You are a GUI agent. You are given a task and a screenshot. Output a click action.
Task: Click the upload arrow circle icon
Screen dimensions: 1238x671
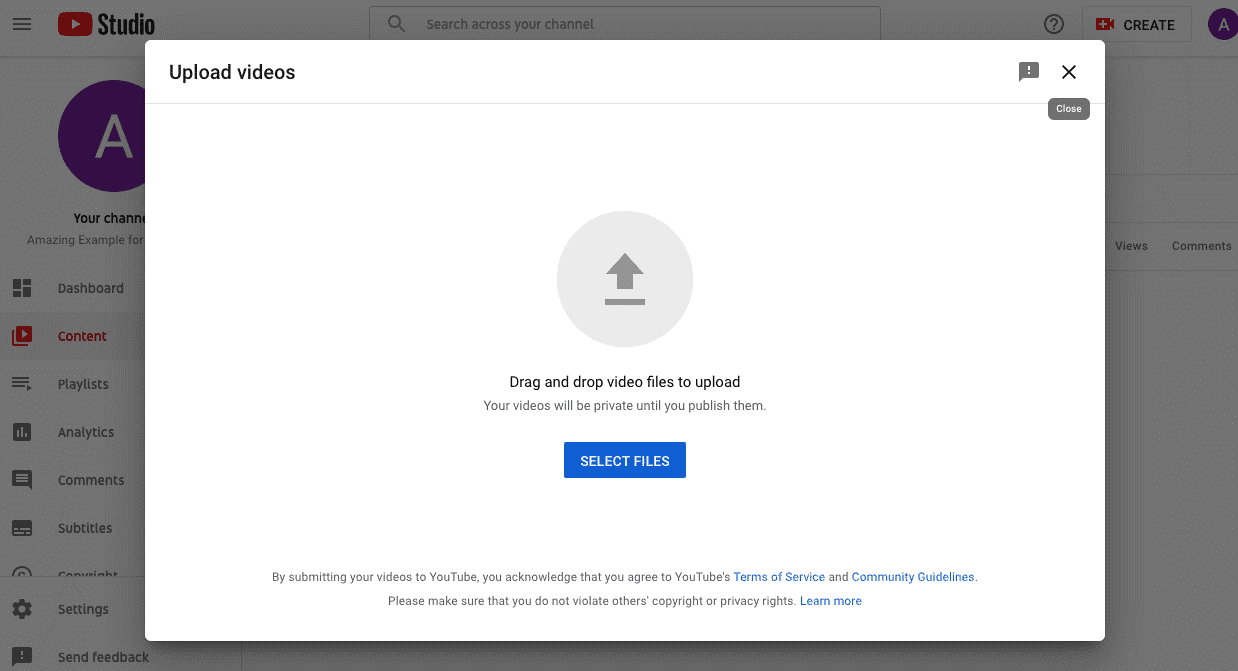point(625,279)
